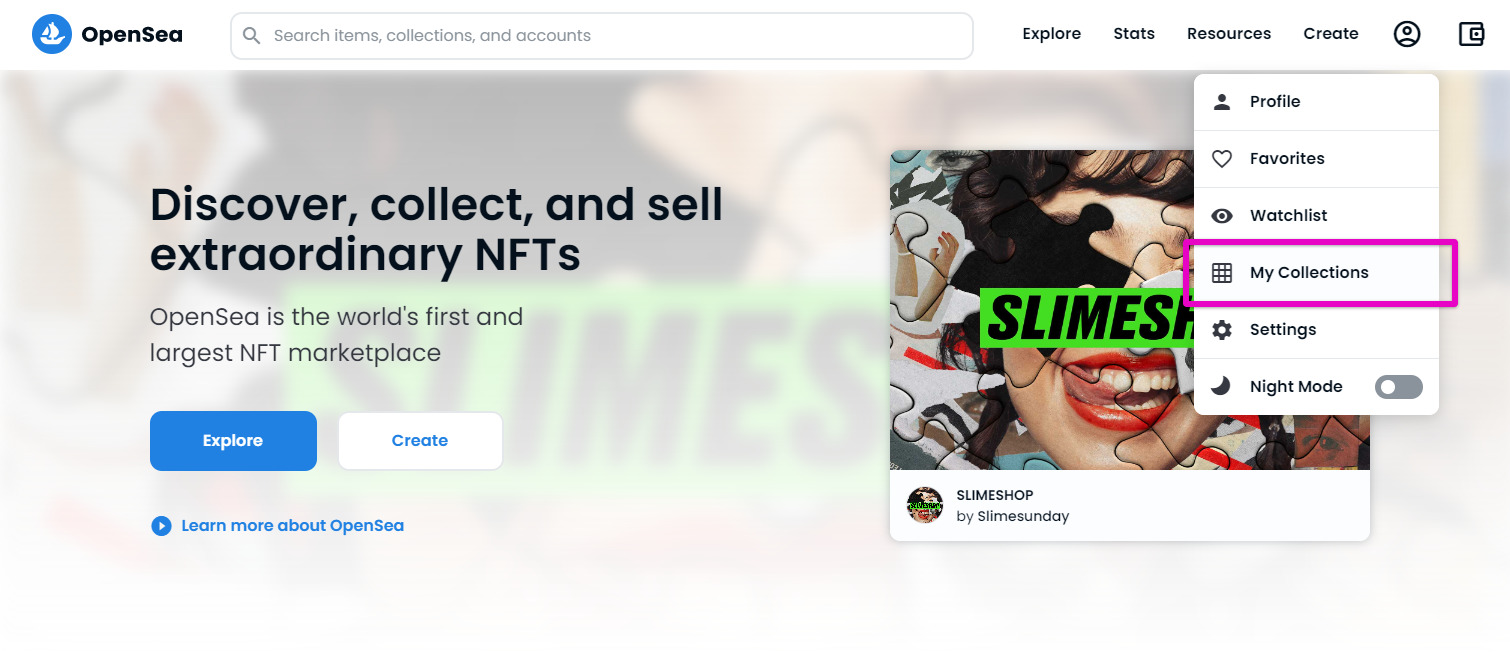The width and height of the screenshot is (1510, 655).
Task: Toggle the Night Mode switch
Action: point(1398,387)
